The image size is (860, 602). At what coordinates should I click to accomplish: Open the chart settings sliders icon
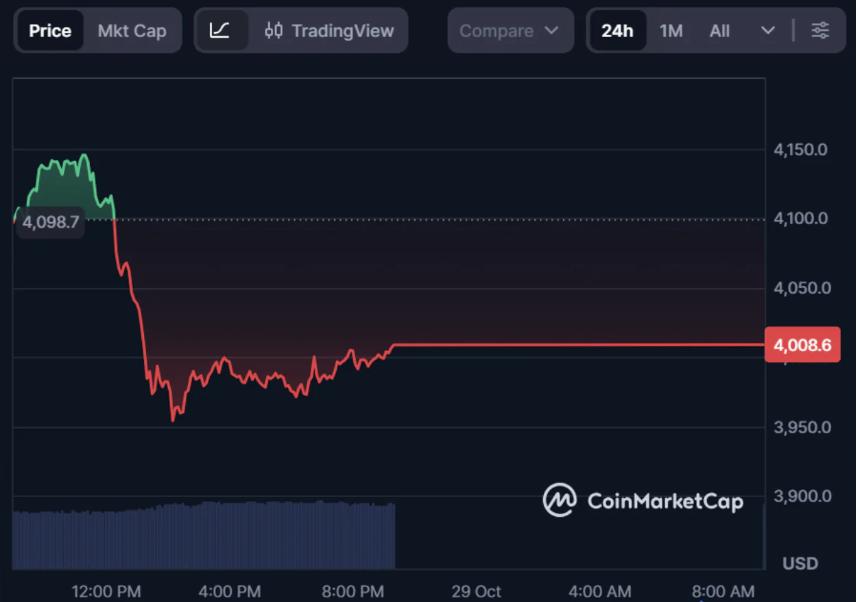click(821, 30)
